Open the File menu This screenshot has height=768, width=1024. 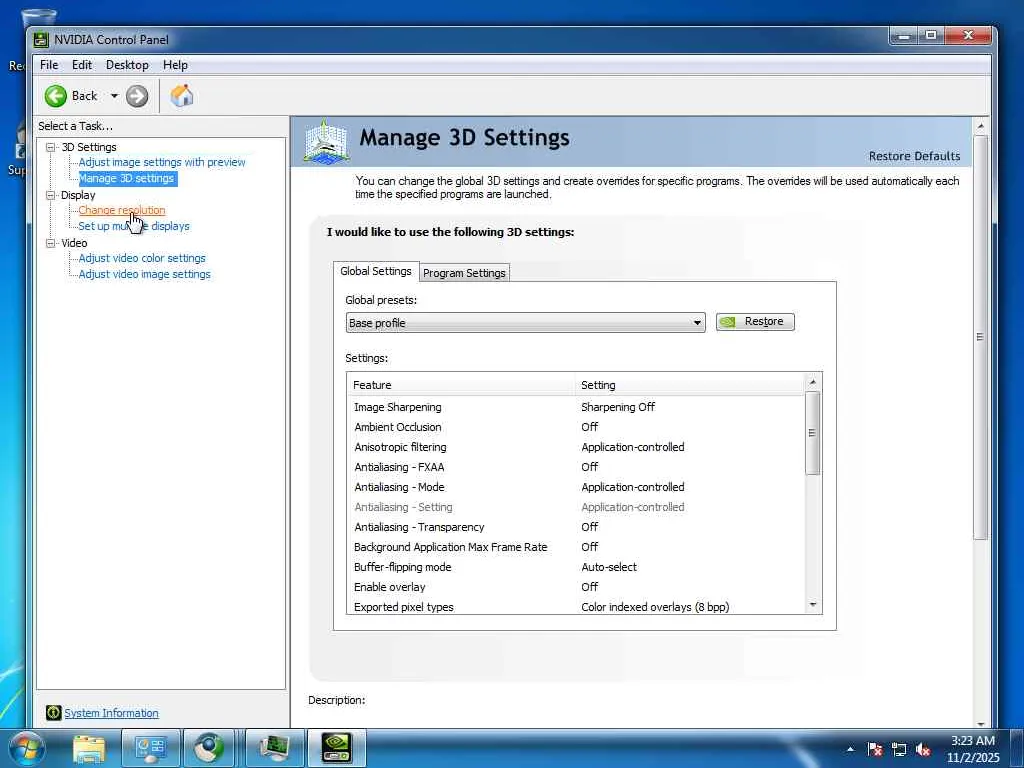click(49, 65)
